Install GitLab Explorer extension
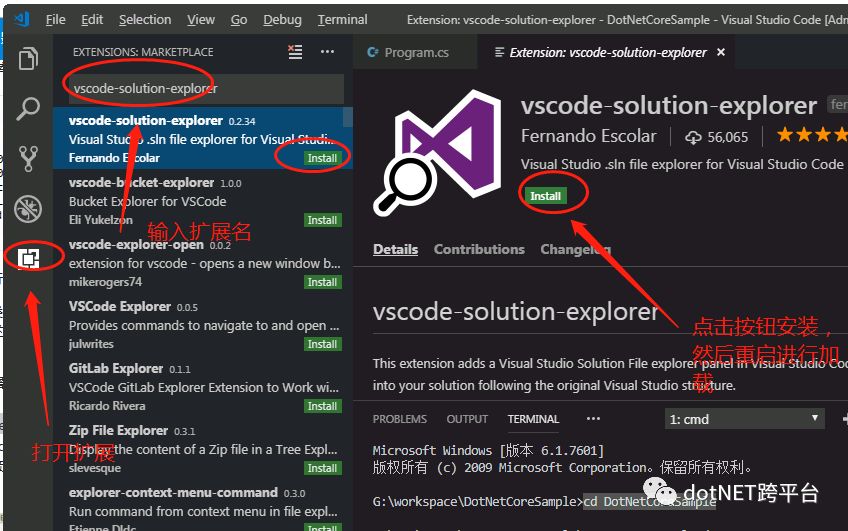 [322, 406]
